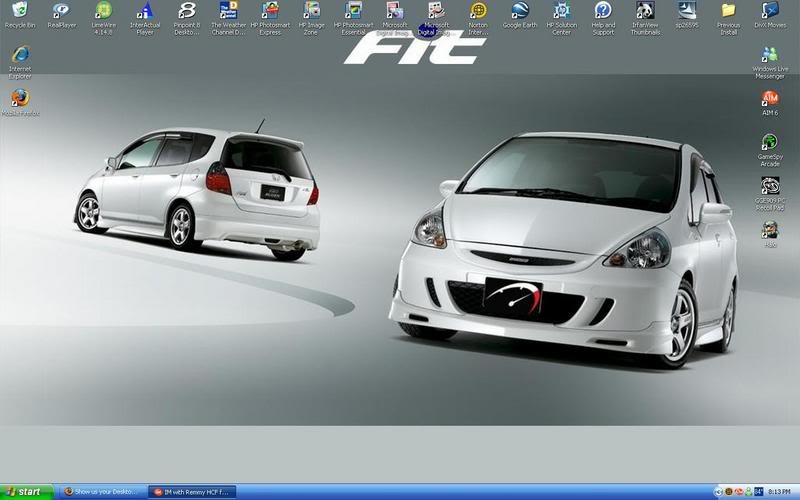Click the Halo game shortcut

770,234
